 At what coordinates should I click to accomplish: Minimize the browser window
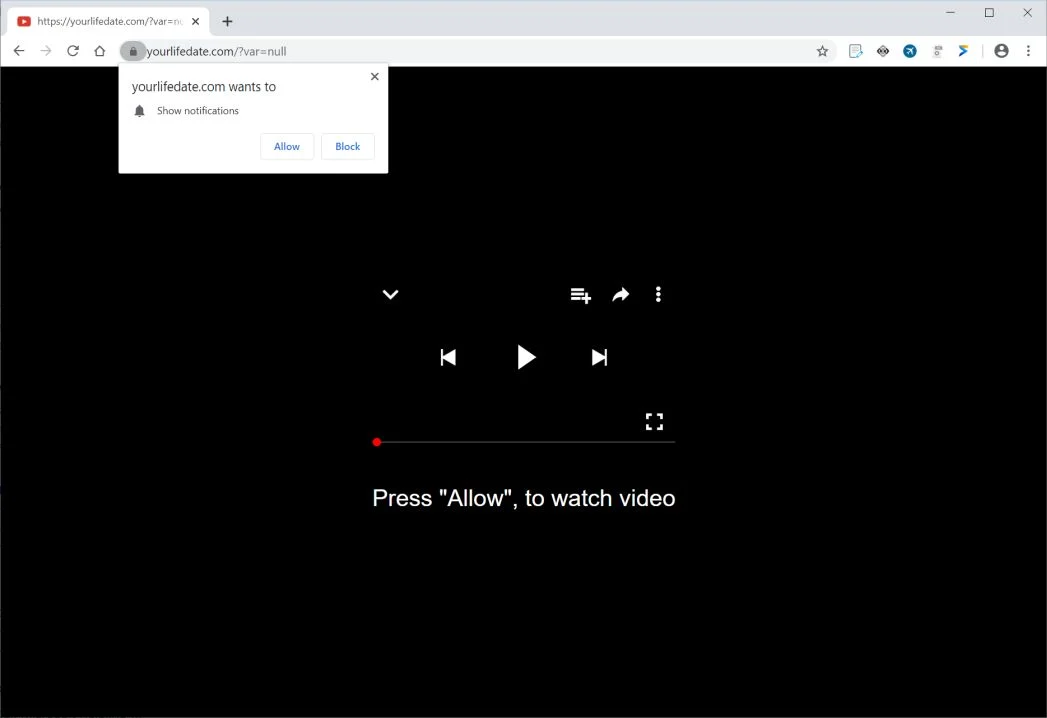[x=950, y=12]
